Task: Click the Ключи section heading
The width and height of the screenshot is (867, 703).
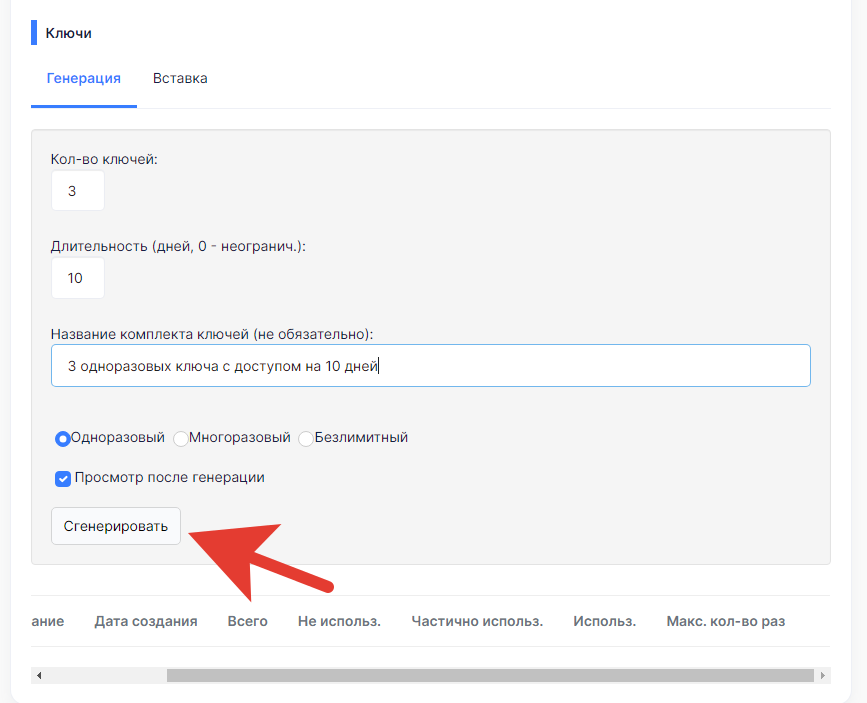Action: [69, 33]
